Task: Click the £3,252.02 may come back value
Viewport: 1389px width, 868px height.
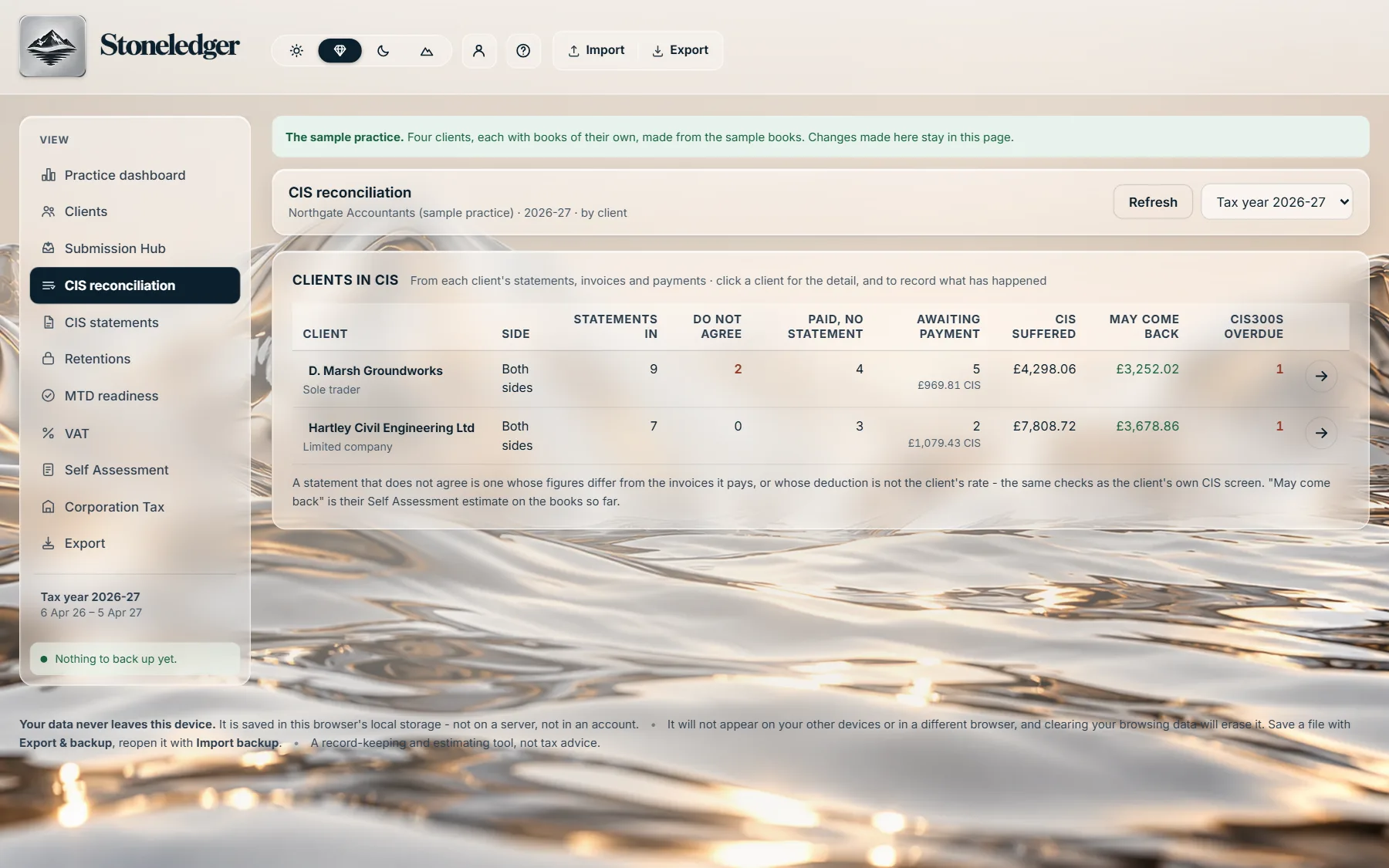Action: [1147, 370]
